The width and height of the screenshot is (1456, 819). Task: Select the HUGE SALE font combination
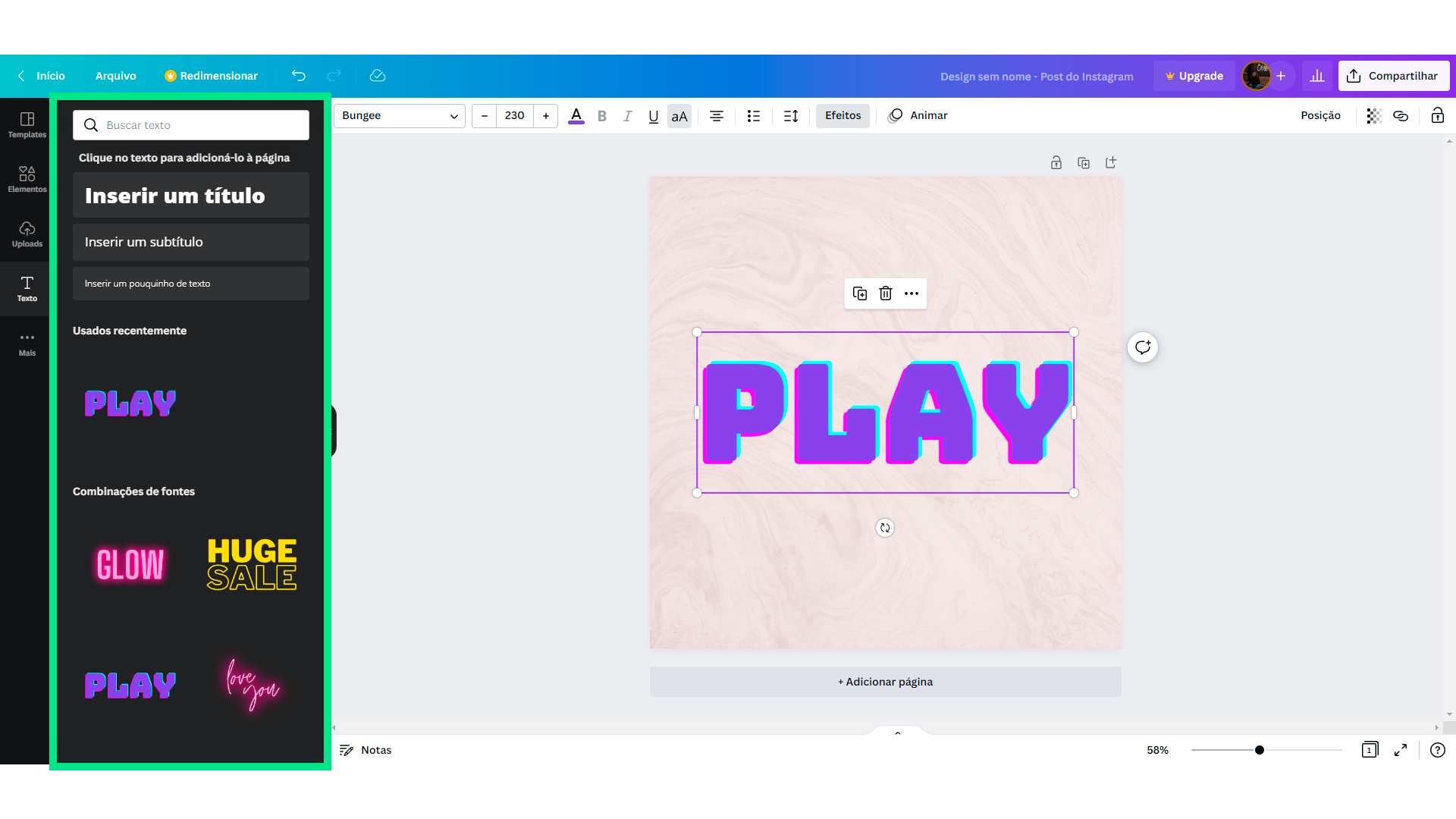(x=252, y=565)
